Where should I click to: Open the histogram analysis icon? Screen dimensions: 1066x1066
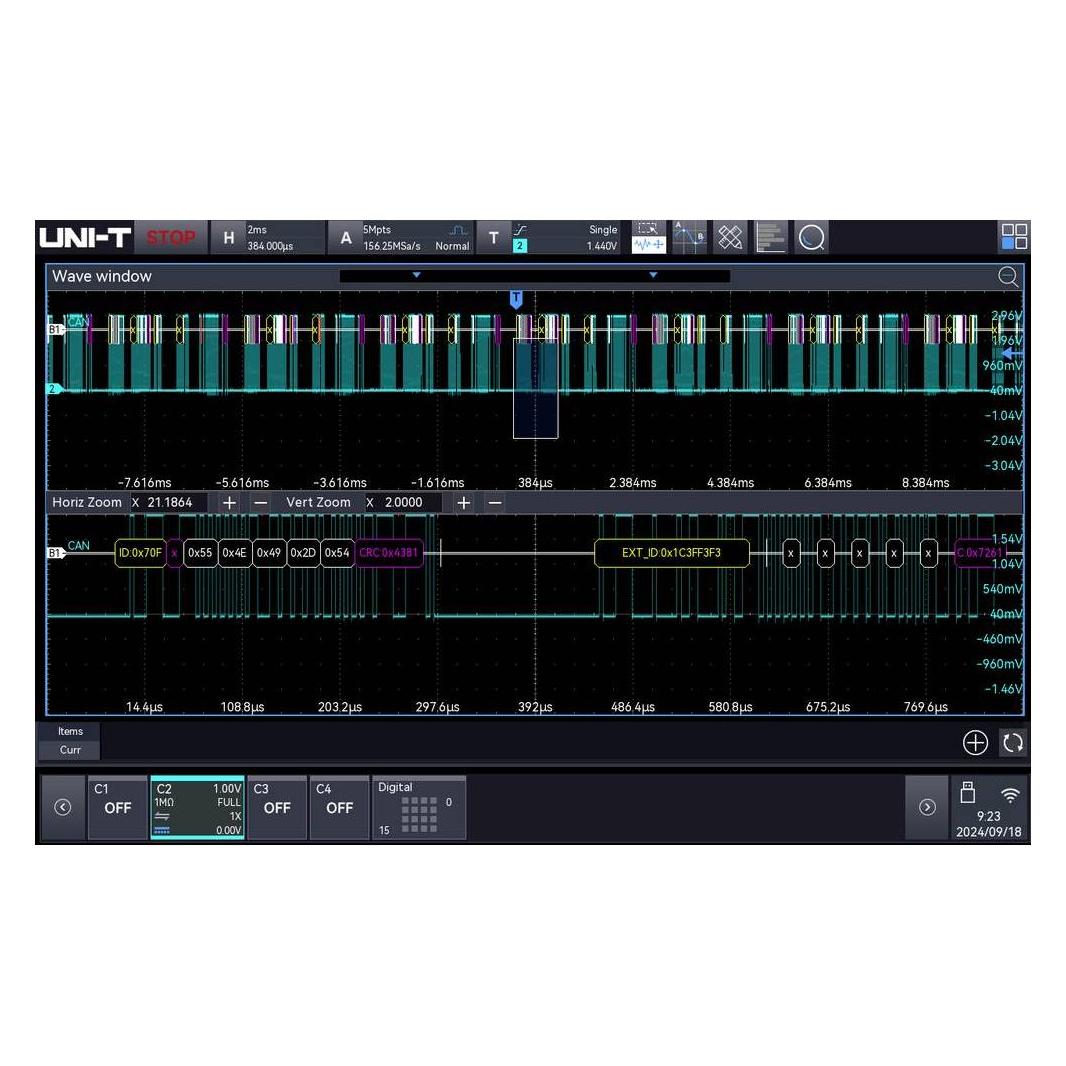(x=770, y=237)
